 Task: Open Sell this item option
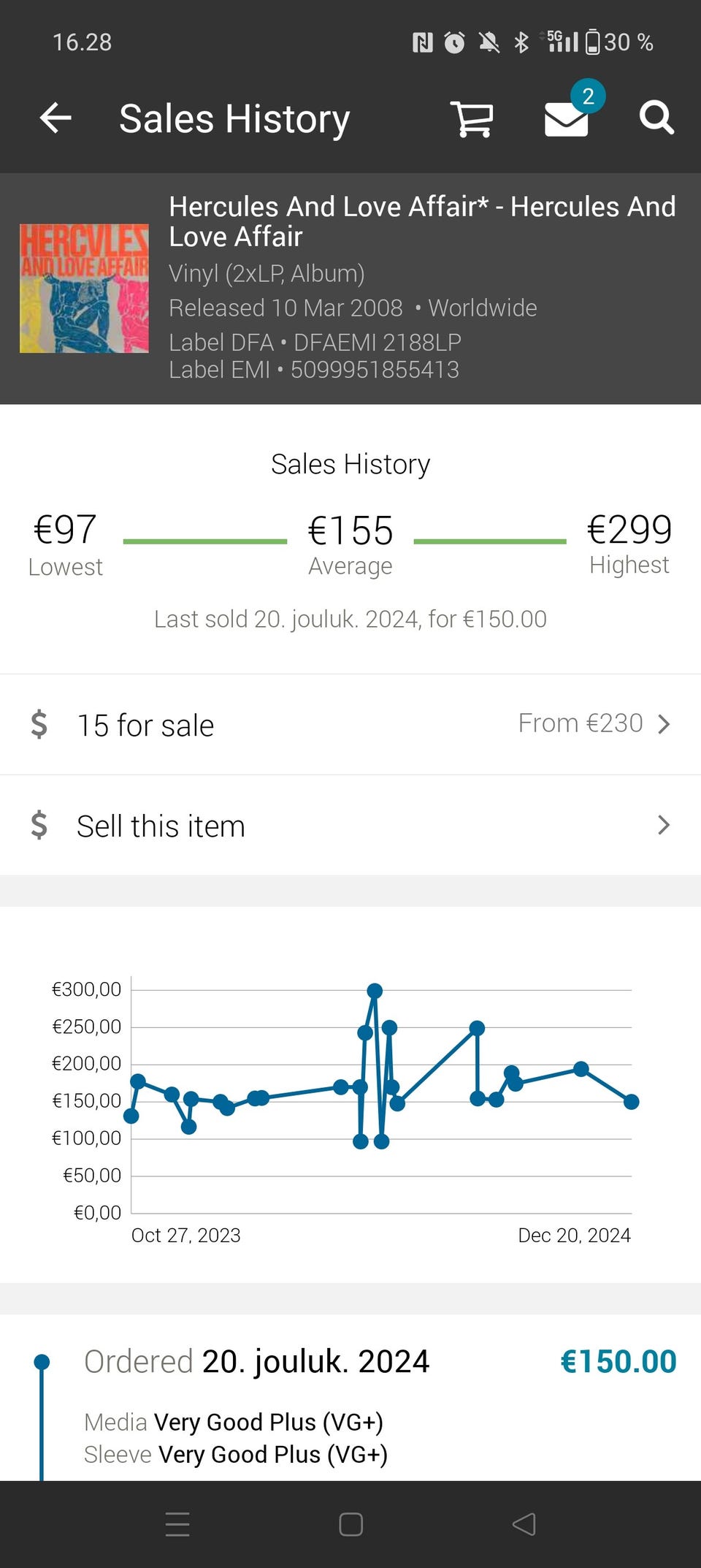[161, 826]
